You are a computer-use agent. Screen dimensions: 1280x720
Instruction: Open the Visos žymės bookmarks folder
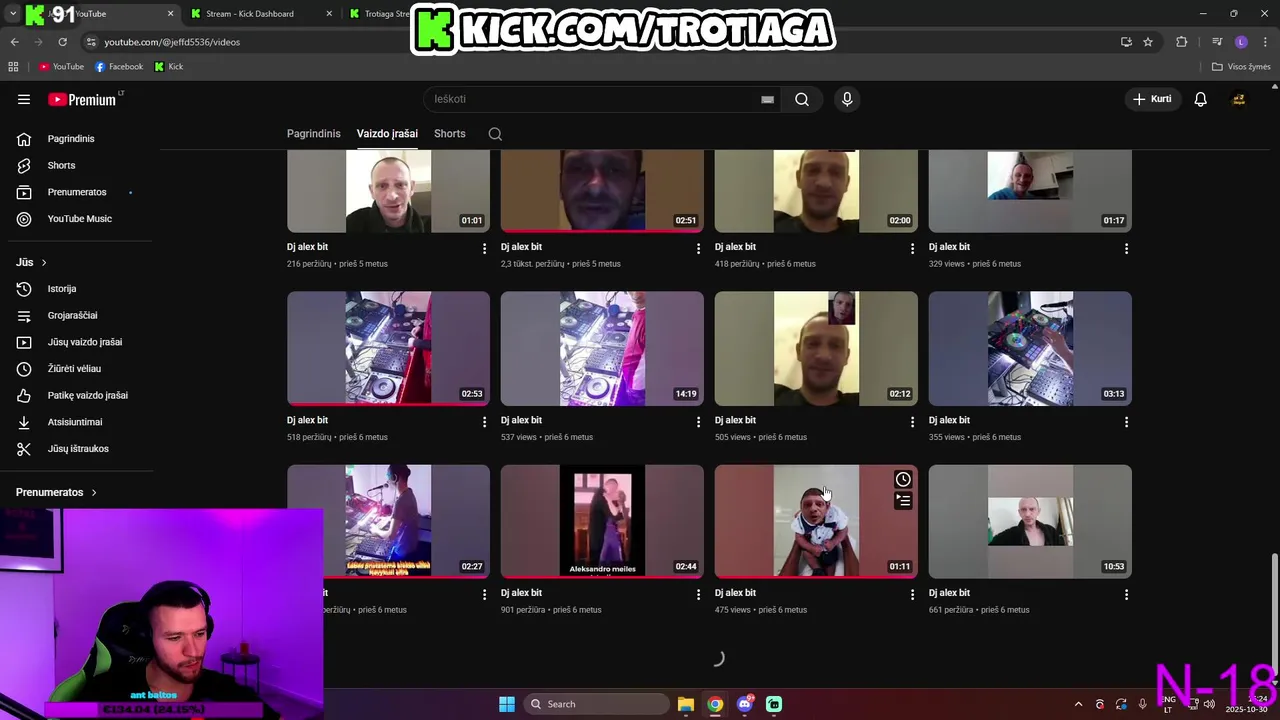(x=1241, y=67)
